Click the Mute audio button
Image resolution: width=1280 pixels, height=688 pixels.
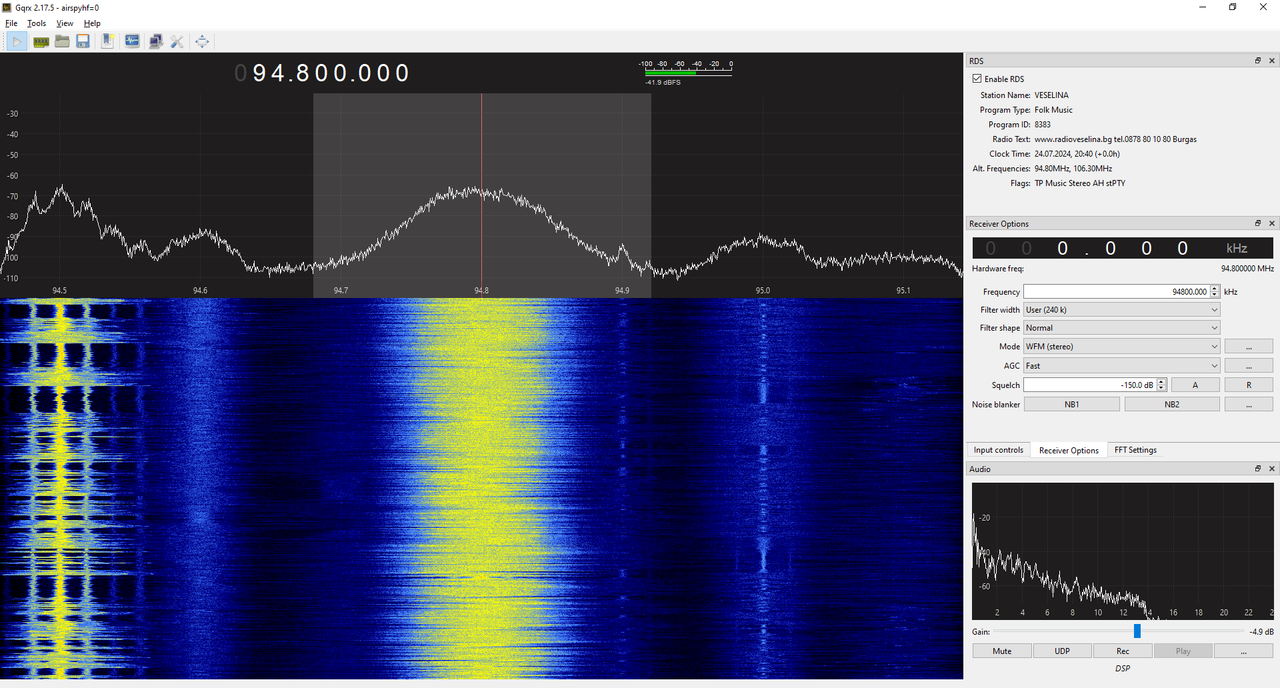(x=1002, y=651)
